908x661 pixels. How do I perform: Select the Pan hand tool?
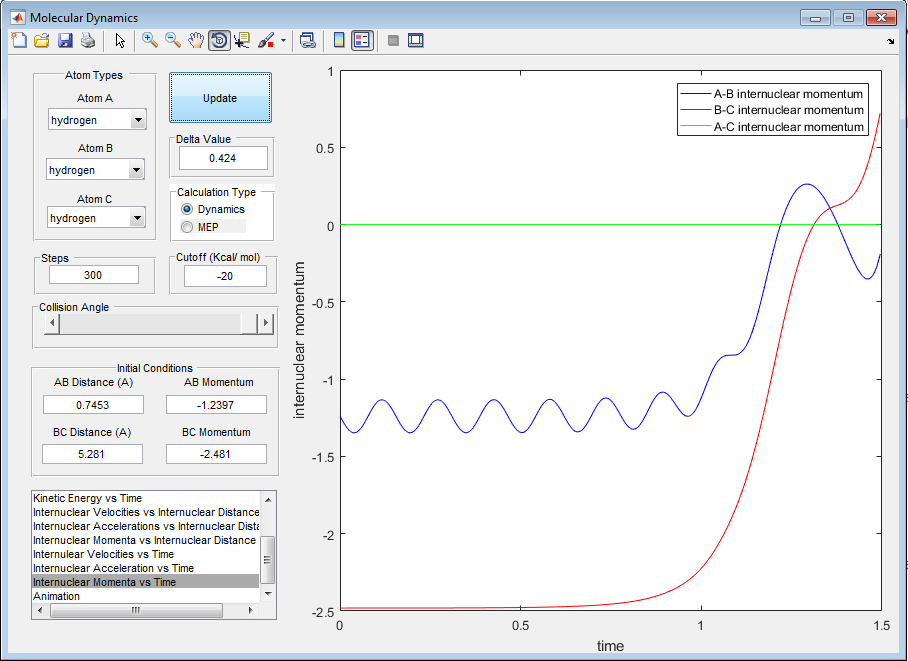[196, 41]
